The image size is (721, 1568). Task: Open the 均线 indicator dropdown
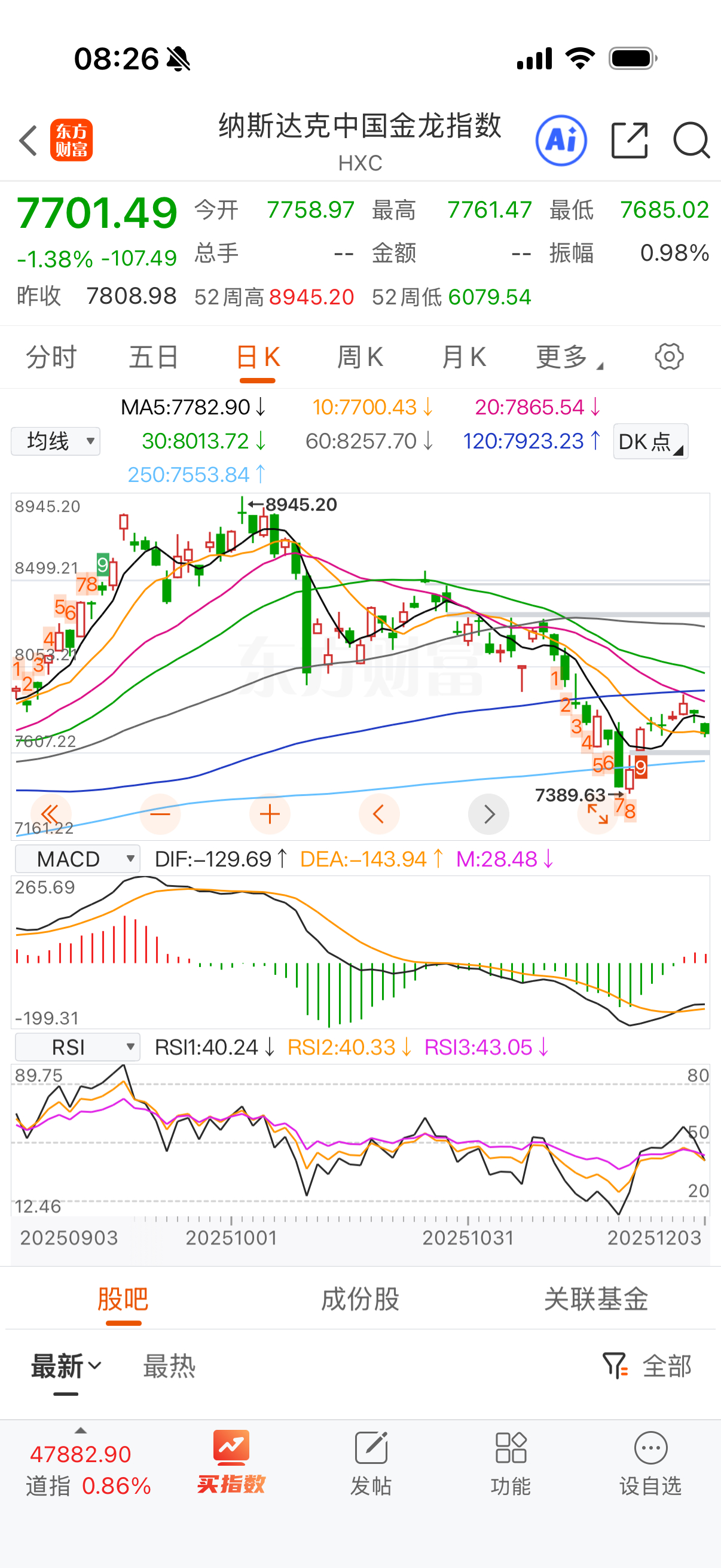56,441
